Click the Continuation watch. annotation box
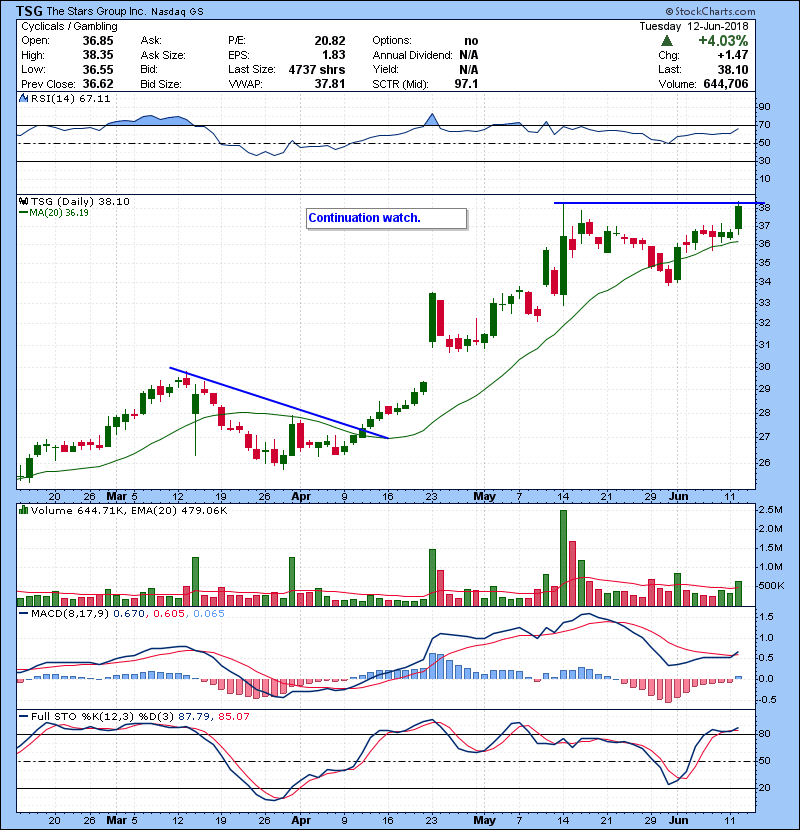Viewport: 800px width, 830px height. (x=386, y=218)
